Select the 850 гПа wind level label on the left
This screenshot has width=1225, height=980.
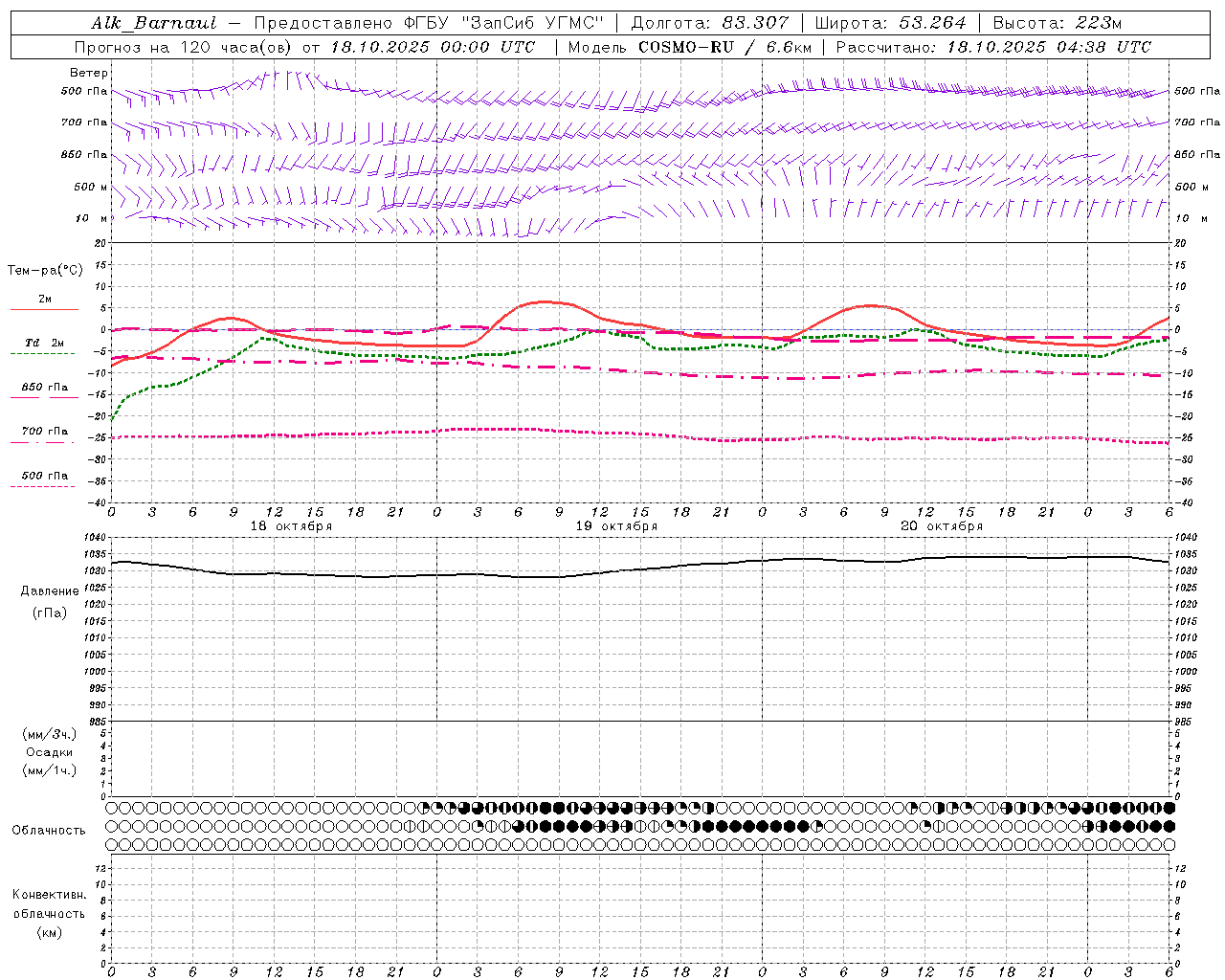(x=84, y=154)
